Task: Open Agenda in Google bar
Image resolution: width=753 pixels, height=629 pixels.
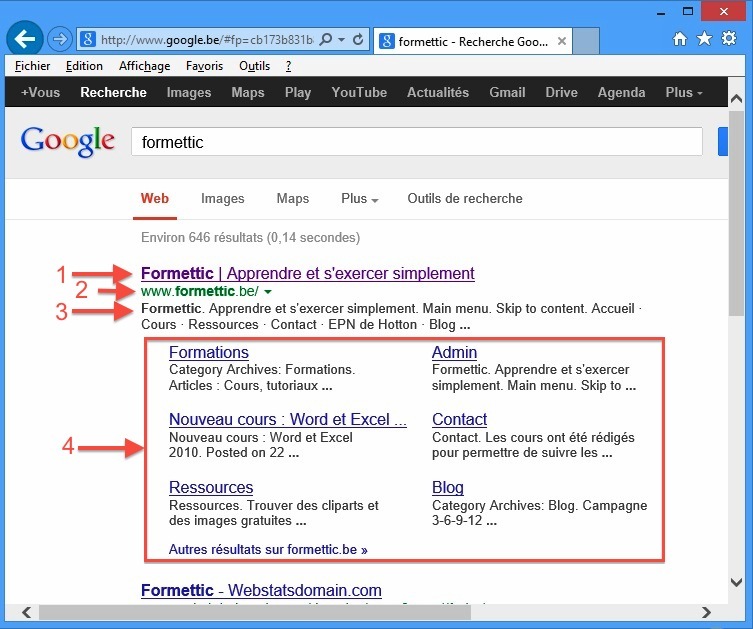Action: [x=621, y=92]
